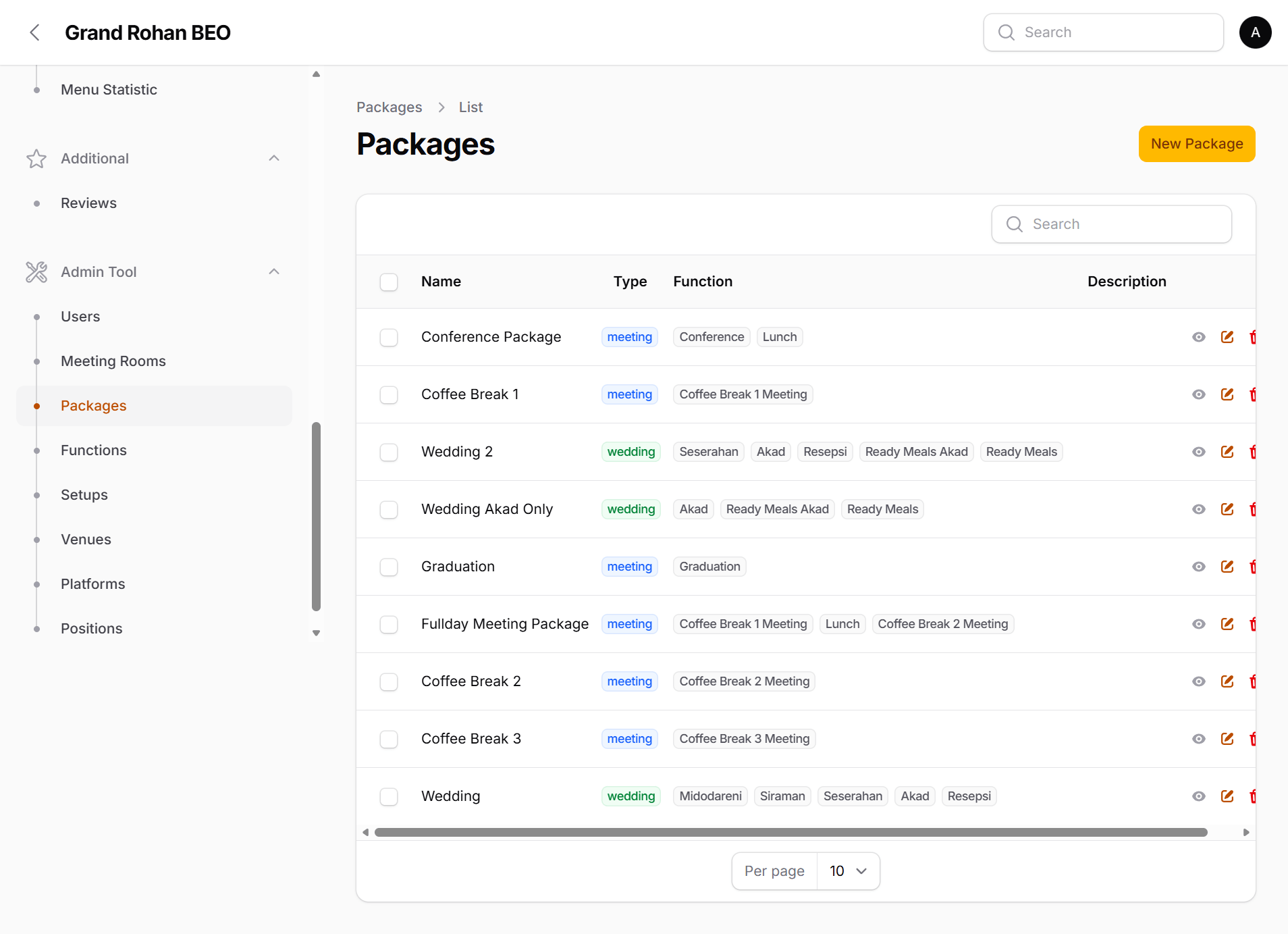Delete the Graduation package
This screenshot has height=934, width=1288.
coord(1252,567)
